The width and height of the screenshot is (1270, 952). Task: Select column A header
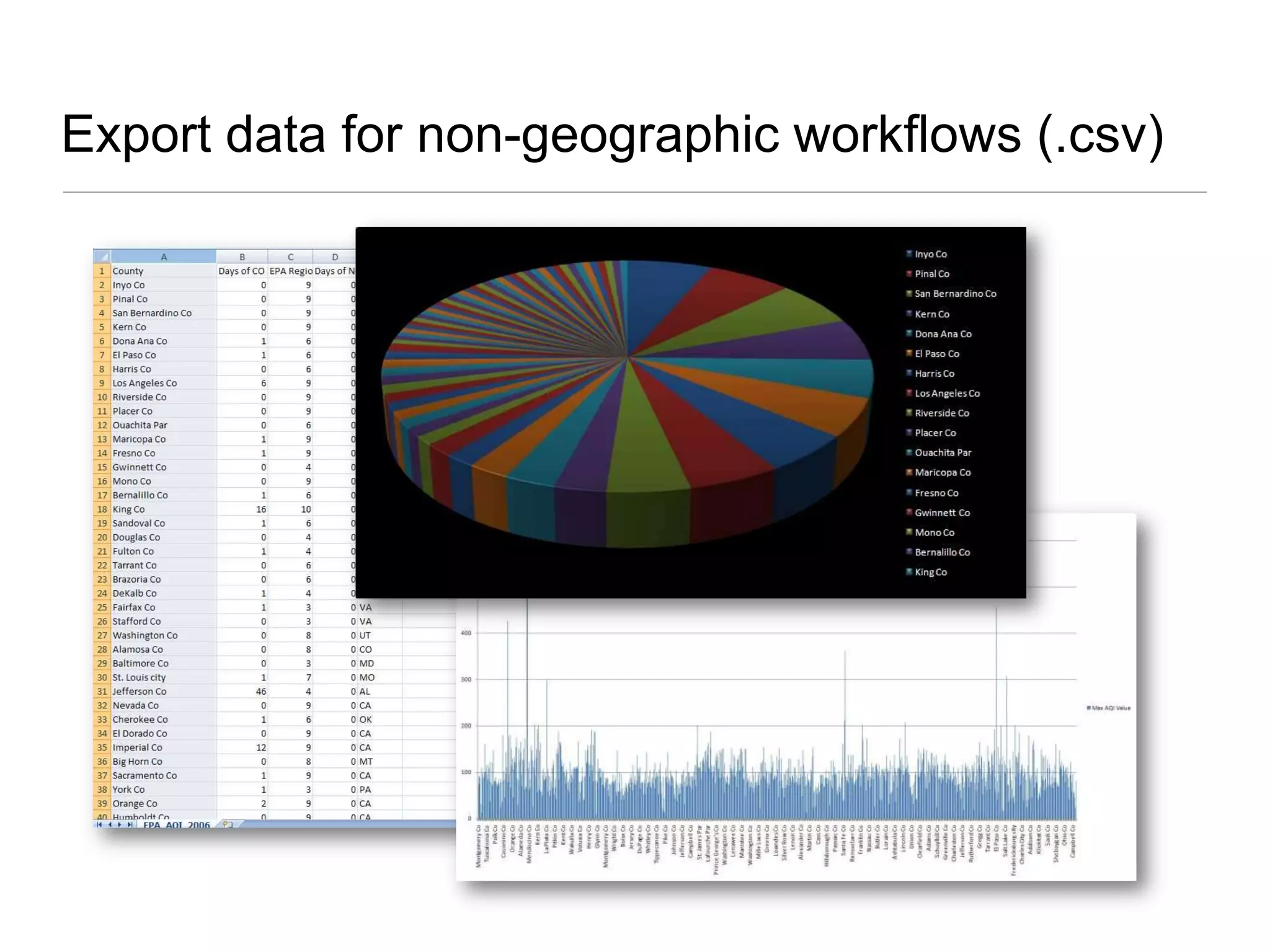pos(164,257)
